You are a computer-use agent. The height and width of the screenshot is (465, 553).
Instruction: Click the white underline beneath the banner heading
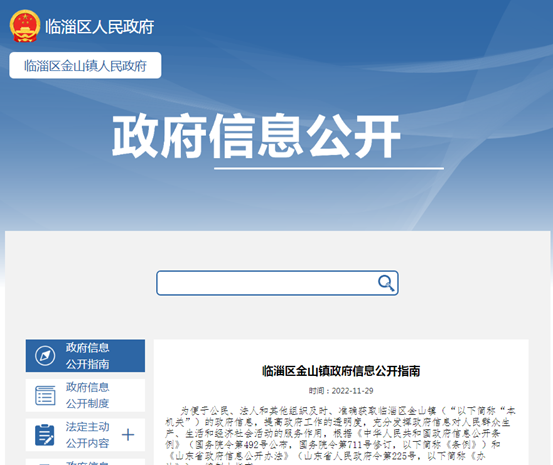[329, 169]
